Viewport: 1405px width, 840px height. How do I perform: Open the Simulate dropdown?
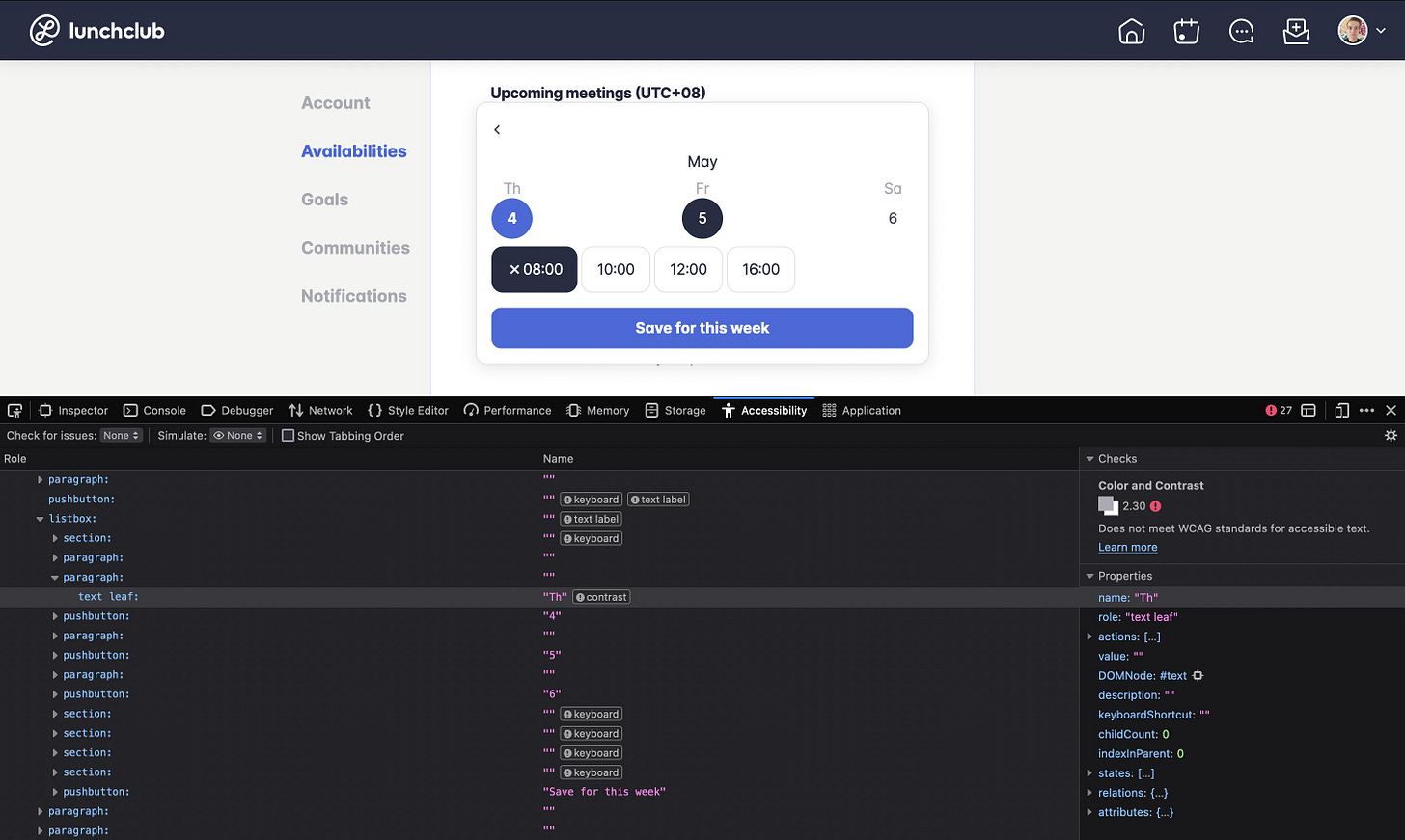pyautogui.click(x=237, y=435)
